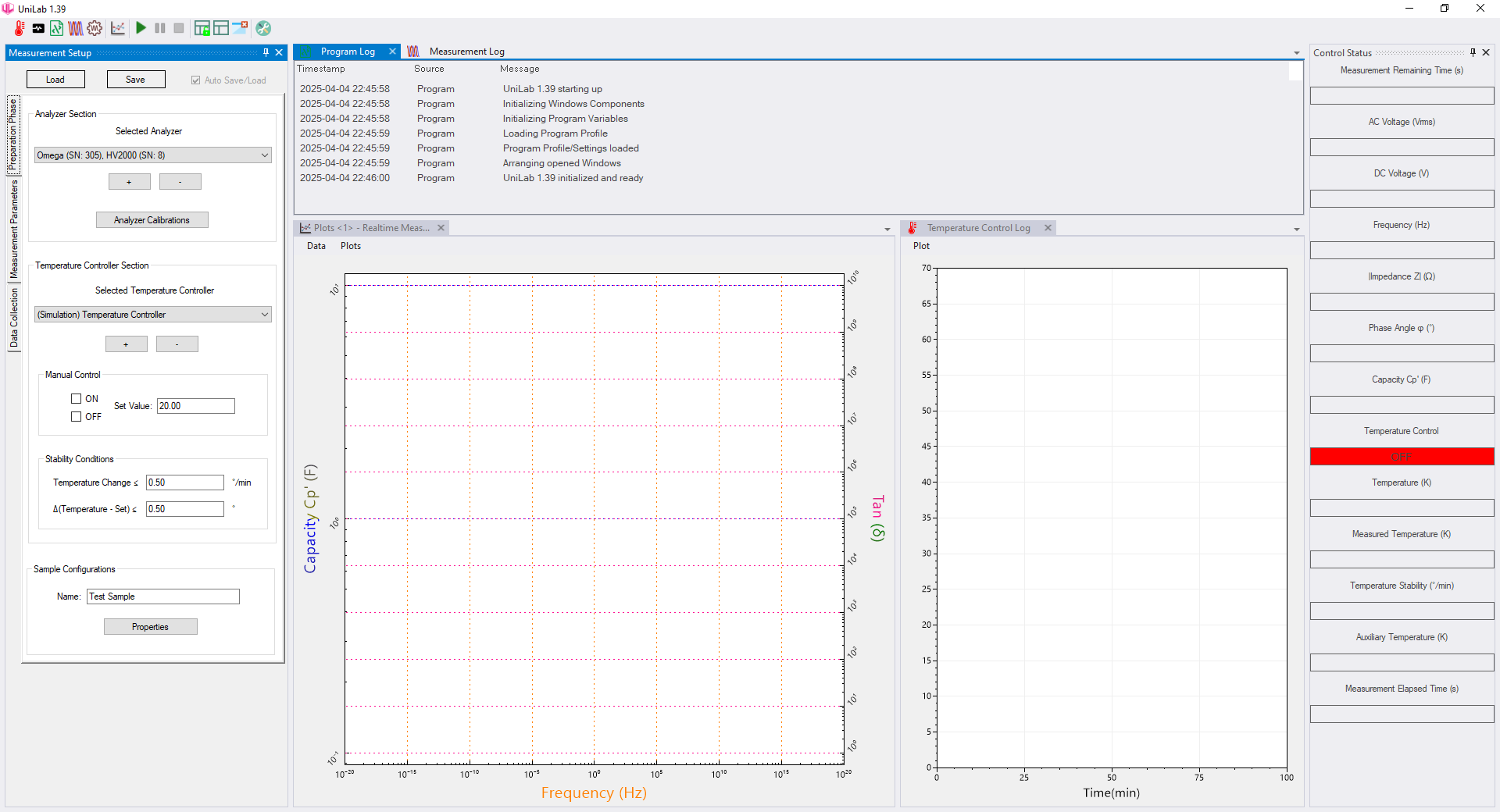Screen dimensions: 1500x812
Task: Expand the Selected Temperature Controller dropdown
Action: pos(265,315)
